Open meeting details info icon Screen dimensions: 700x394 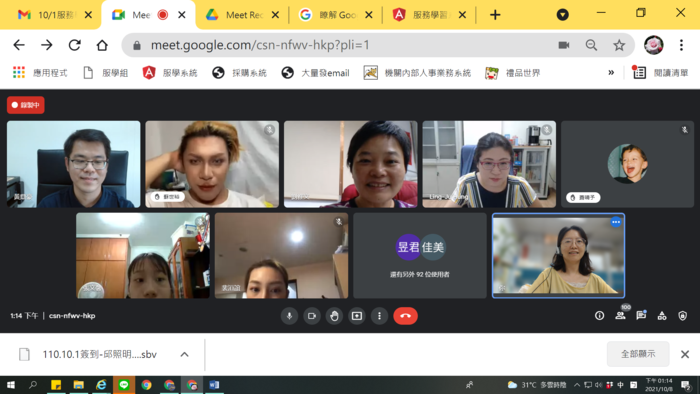coord(599,316)
